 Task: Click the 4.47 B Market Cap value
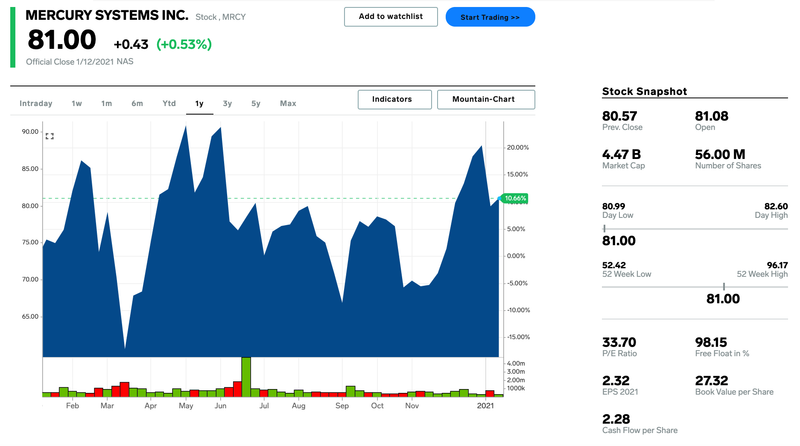[621, 155]
